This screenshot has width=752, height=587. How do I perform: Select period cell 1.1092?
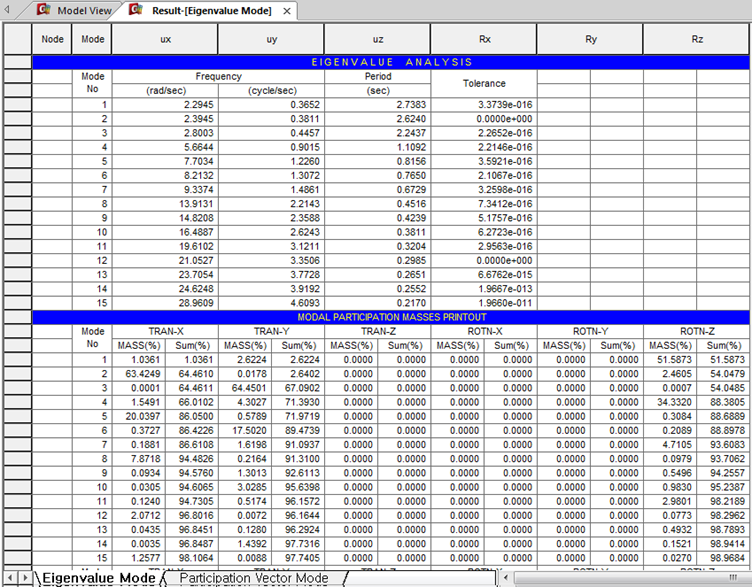click(378, 147)
